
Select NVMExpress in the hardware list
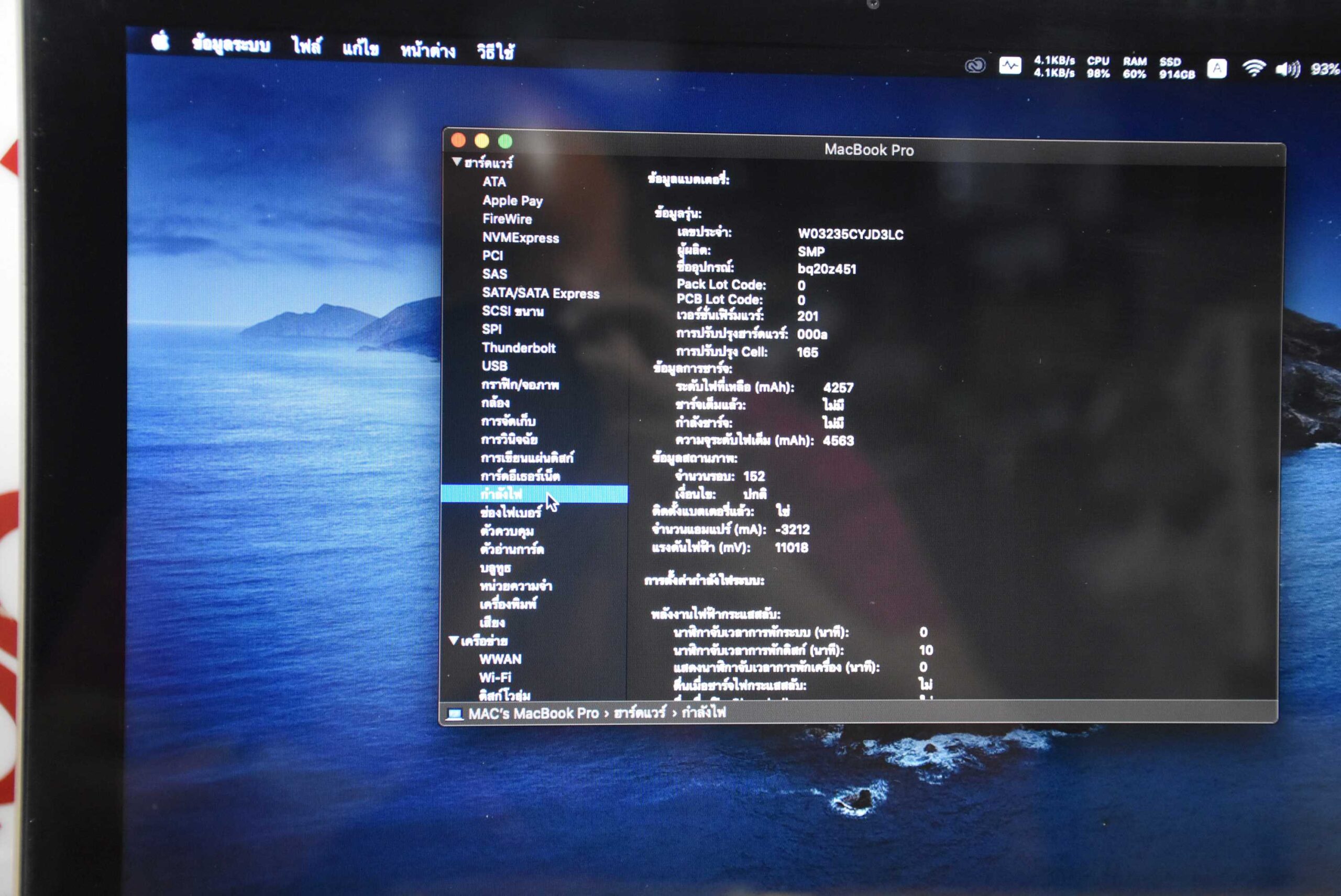[520, 238]
